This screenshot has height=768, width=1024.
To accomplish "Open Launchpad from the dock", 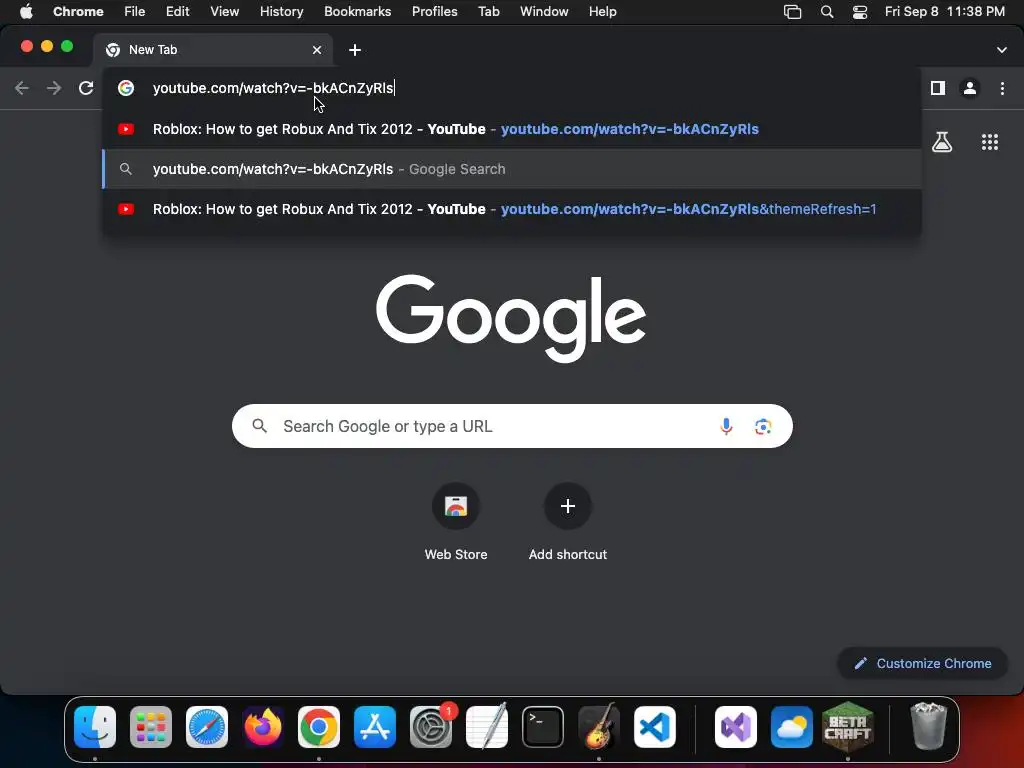I will 151,727.
